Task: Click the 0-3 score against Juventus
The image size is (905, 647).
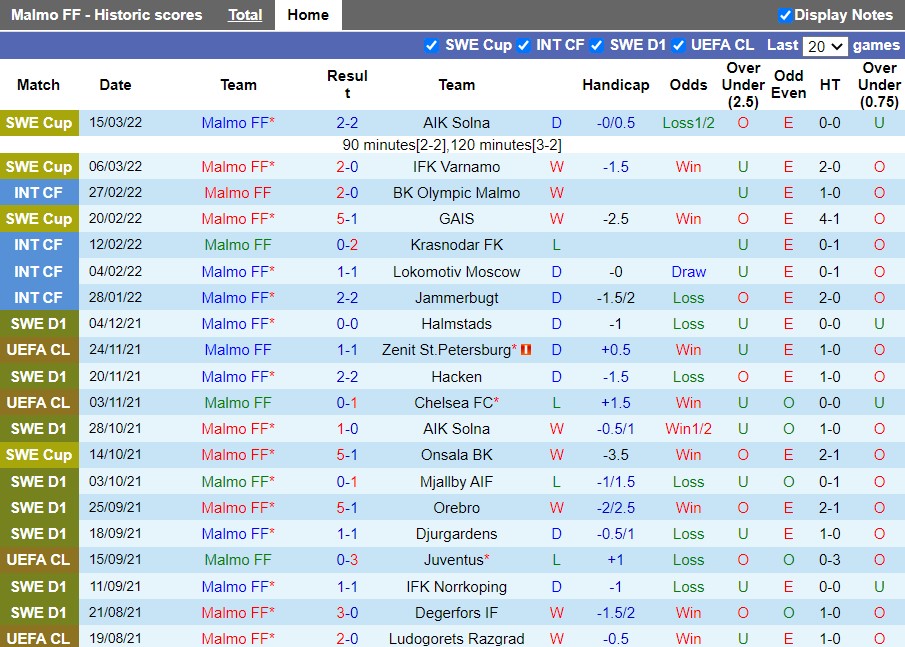Action: coord(347,560)
